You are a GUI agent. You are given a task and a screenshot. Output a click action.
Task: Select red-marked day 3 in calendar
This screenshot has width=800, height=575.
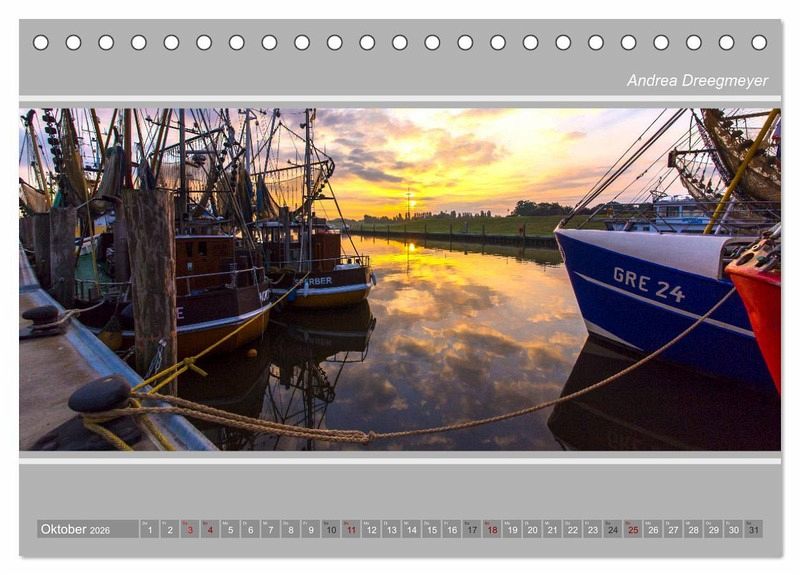point(190,529)
